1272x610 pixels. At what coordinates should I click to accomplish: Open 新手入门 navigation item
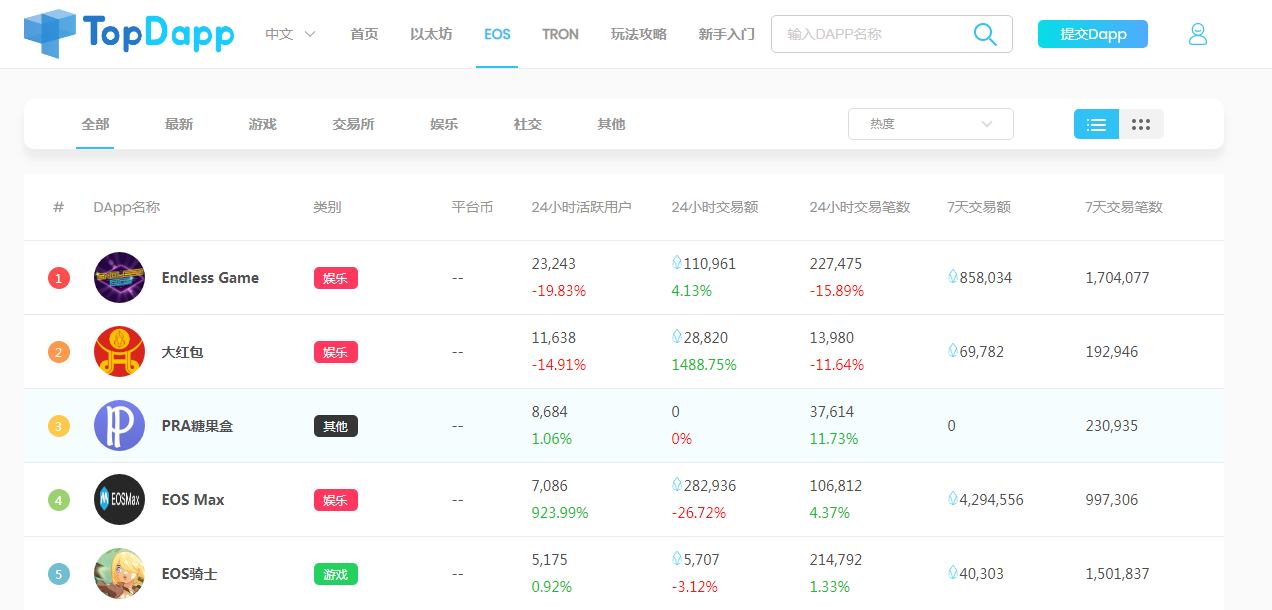pos(727,34)
